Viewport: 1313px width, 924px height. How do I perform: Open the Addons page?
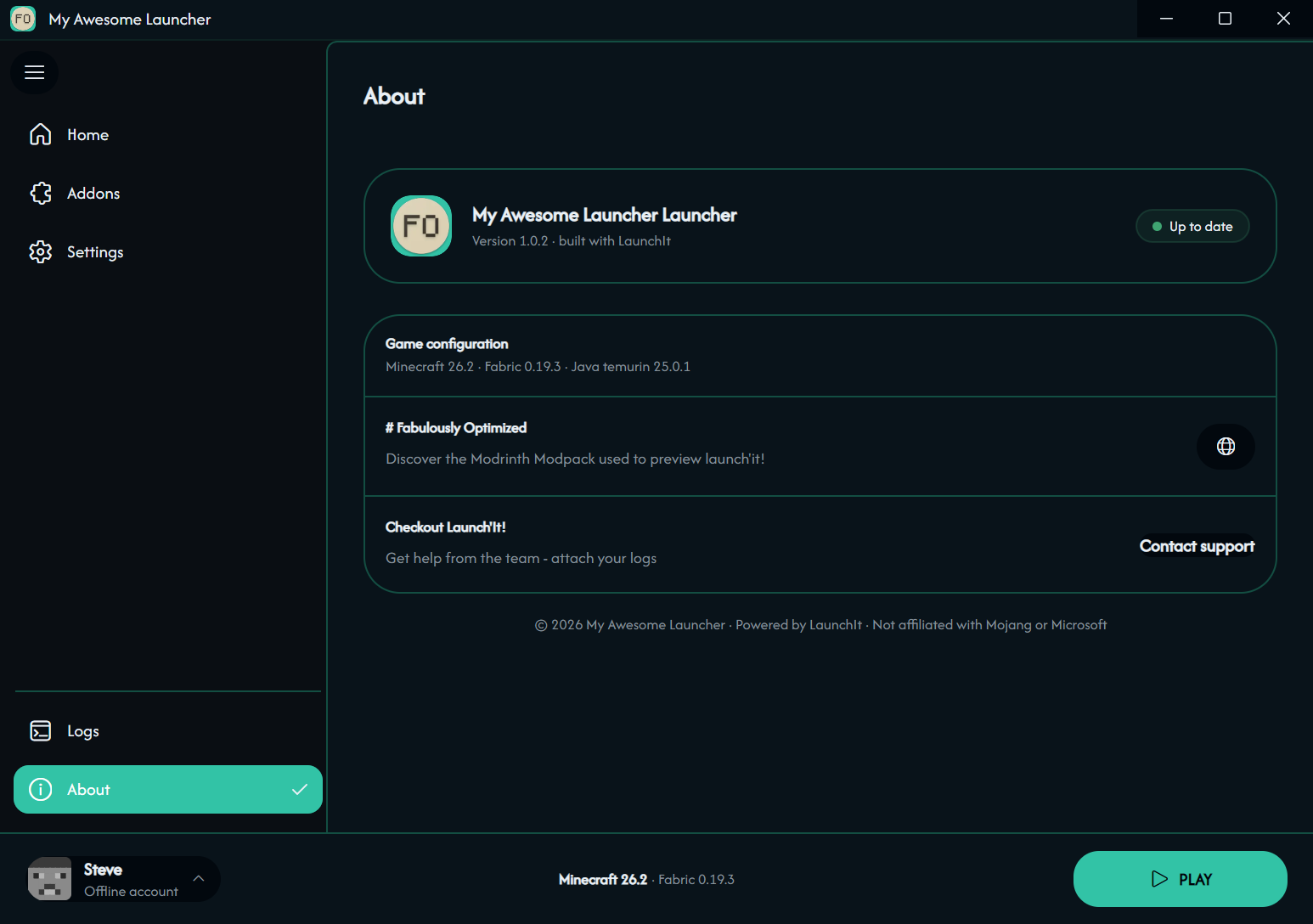[168, 194]
